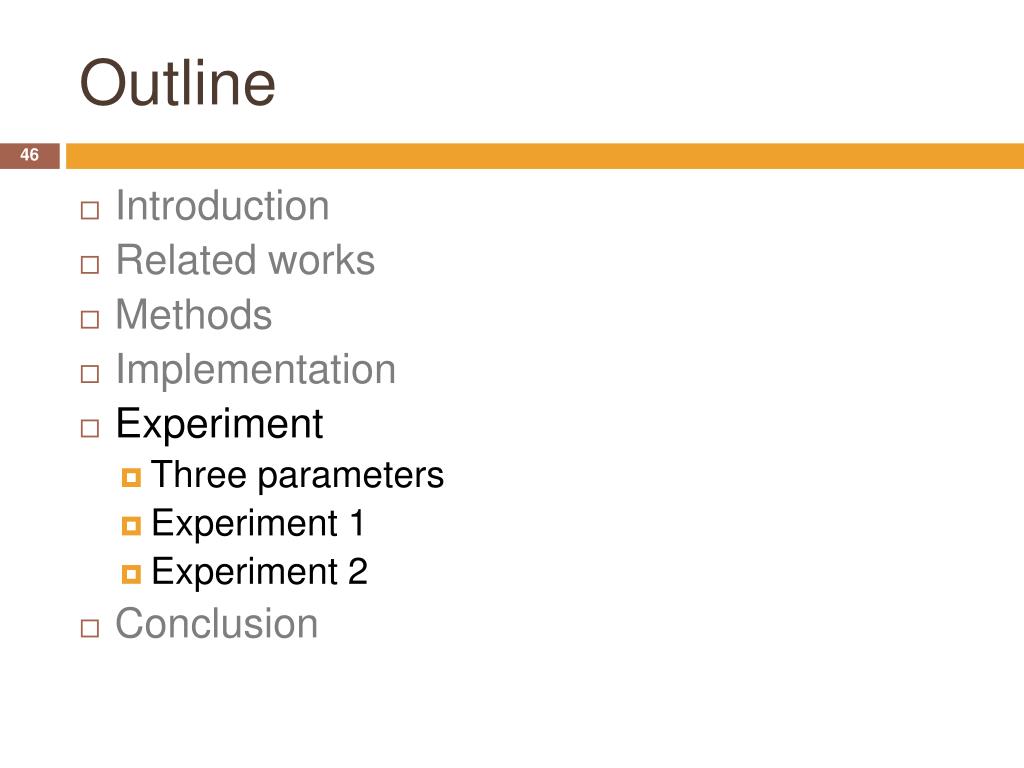Click the orange bullet beside Experiment 2

131,574
